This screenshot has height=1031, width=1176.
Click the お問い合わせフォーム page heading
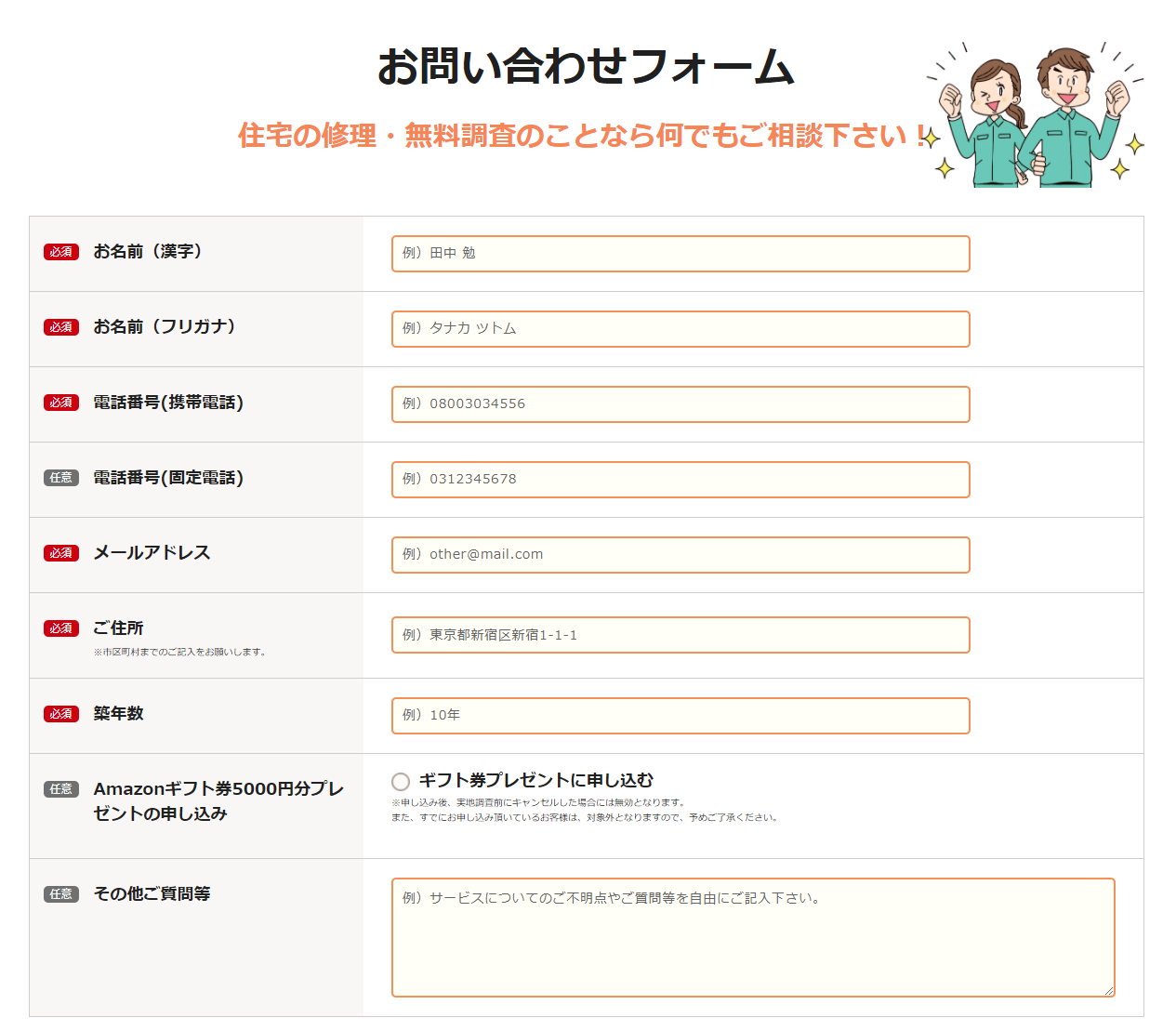coord(586,67)
